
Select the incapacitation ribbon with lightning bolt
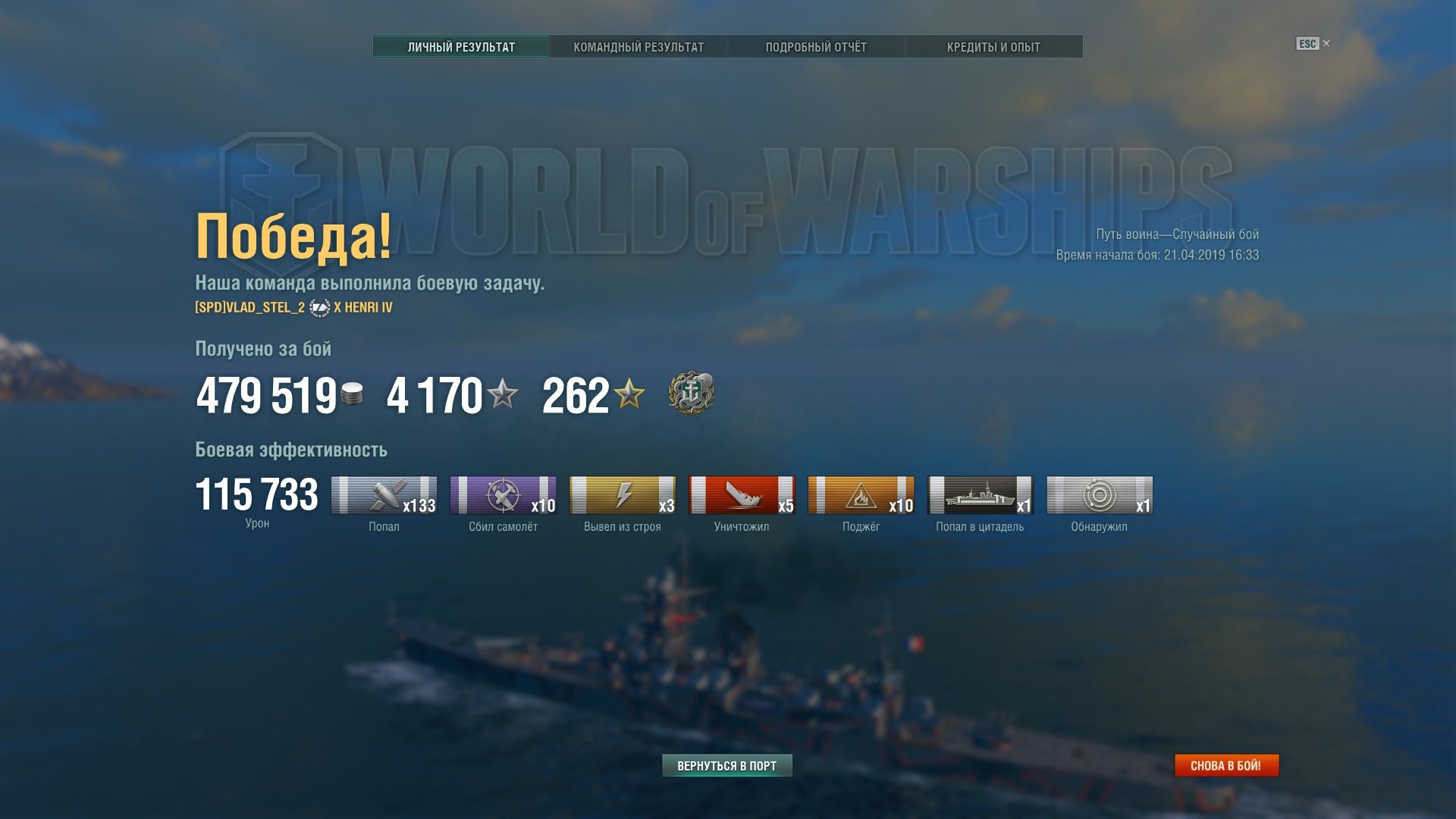click(623, 495)
